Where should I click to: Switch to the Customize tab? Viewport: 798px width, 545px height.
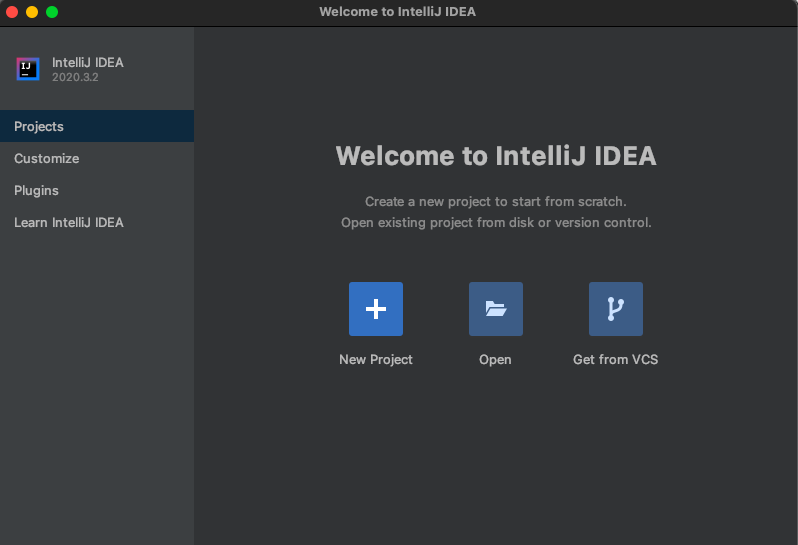pos(46,159)
